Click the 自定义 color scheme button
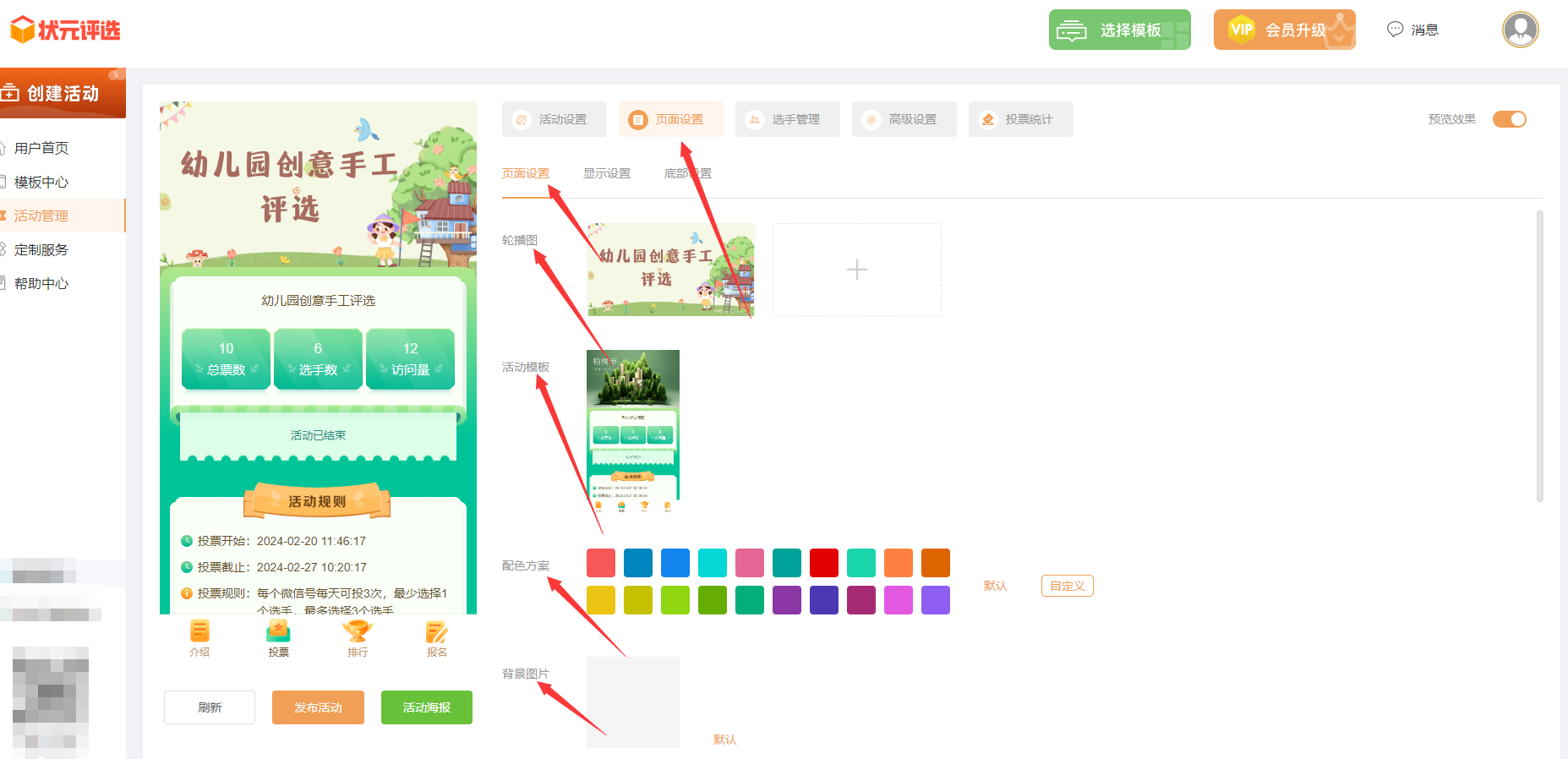This screenshot has width=1568, height=759. [x=1067, y=586]
